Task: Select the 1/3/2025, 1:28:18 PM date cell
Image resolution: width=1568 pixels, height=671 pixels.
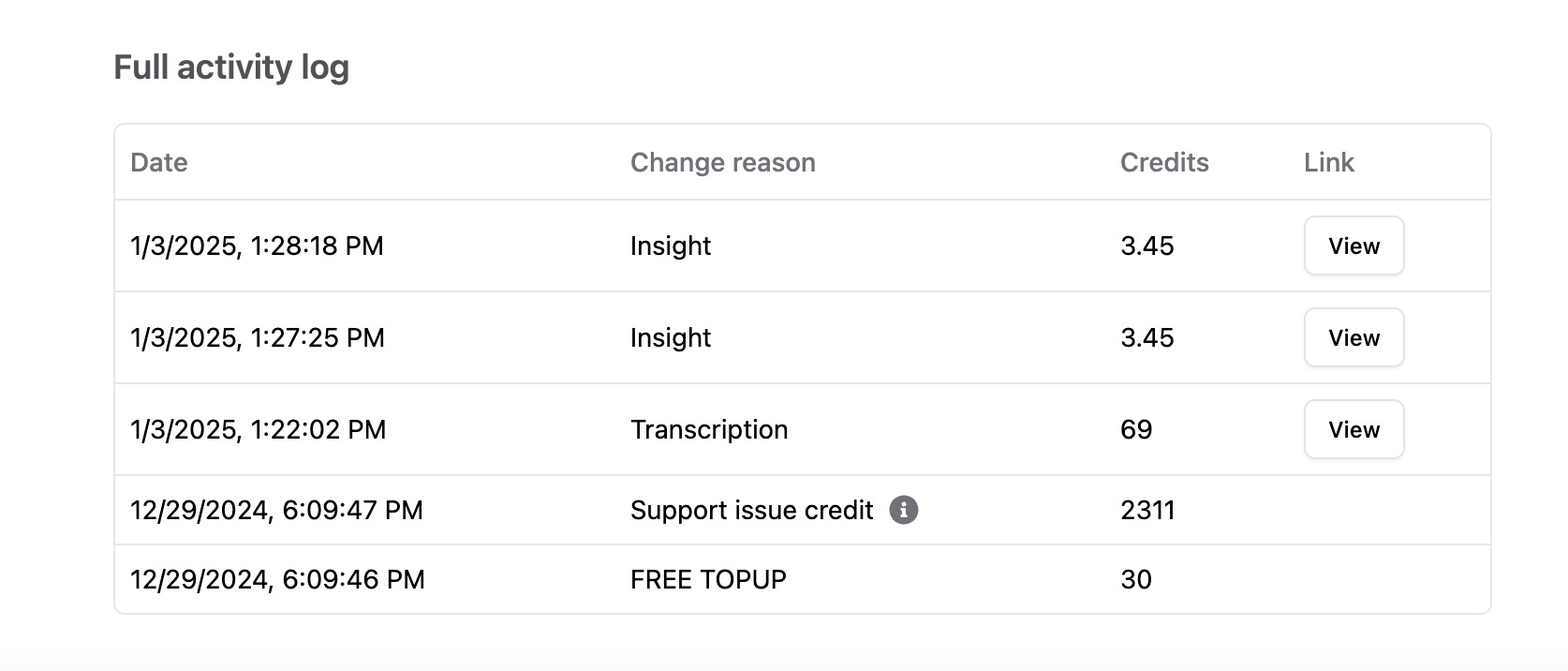Action: (257, 246)
